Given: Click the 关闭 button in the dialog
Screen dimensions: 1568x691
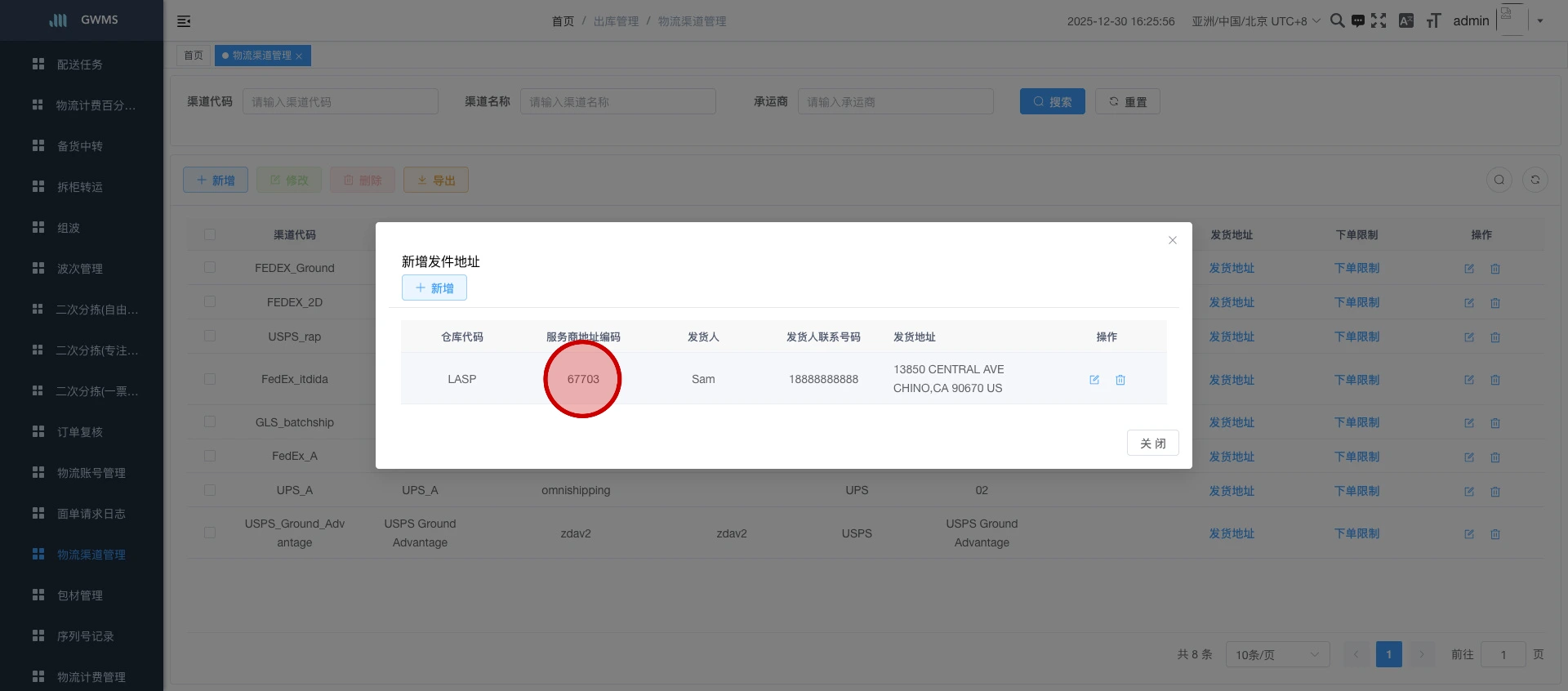Looking at the screenshot, I should 1153,443.
